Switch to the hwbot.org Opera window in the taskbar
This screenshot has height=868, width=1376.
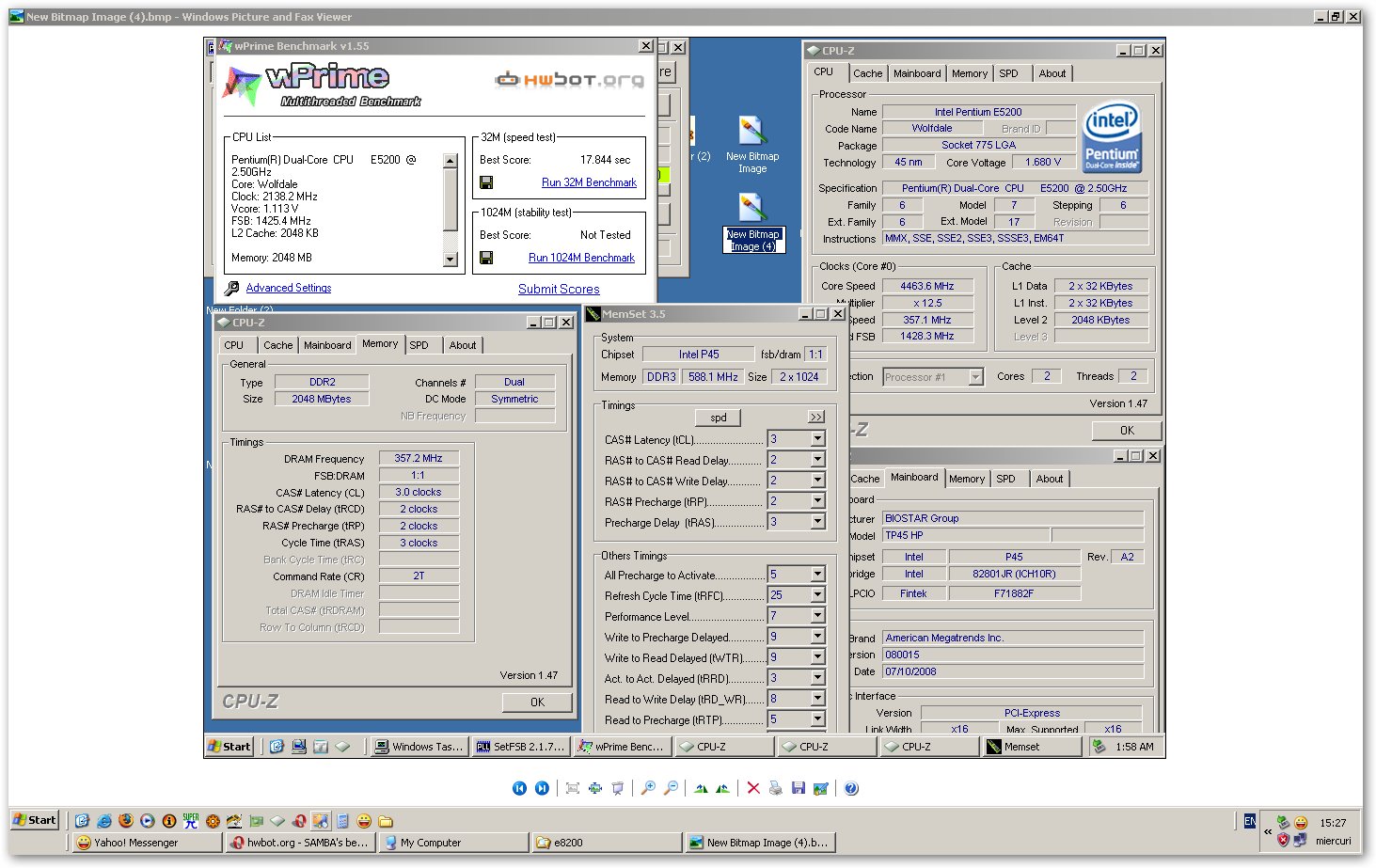pyautogui.click(x=301, y=843)
